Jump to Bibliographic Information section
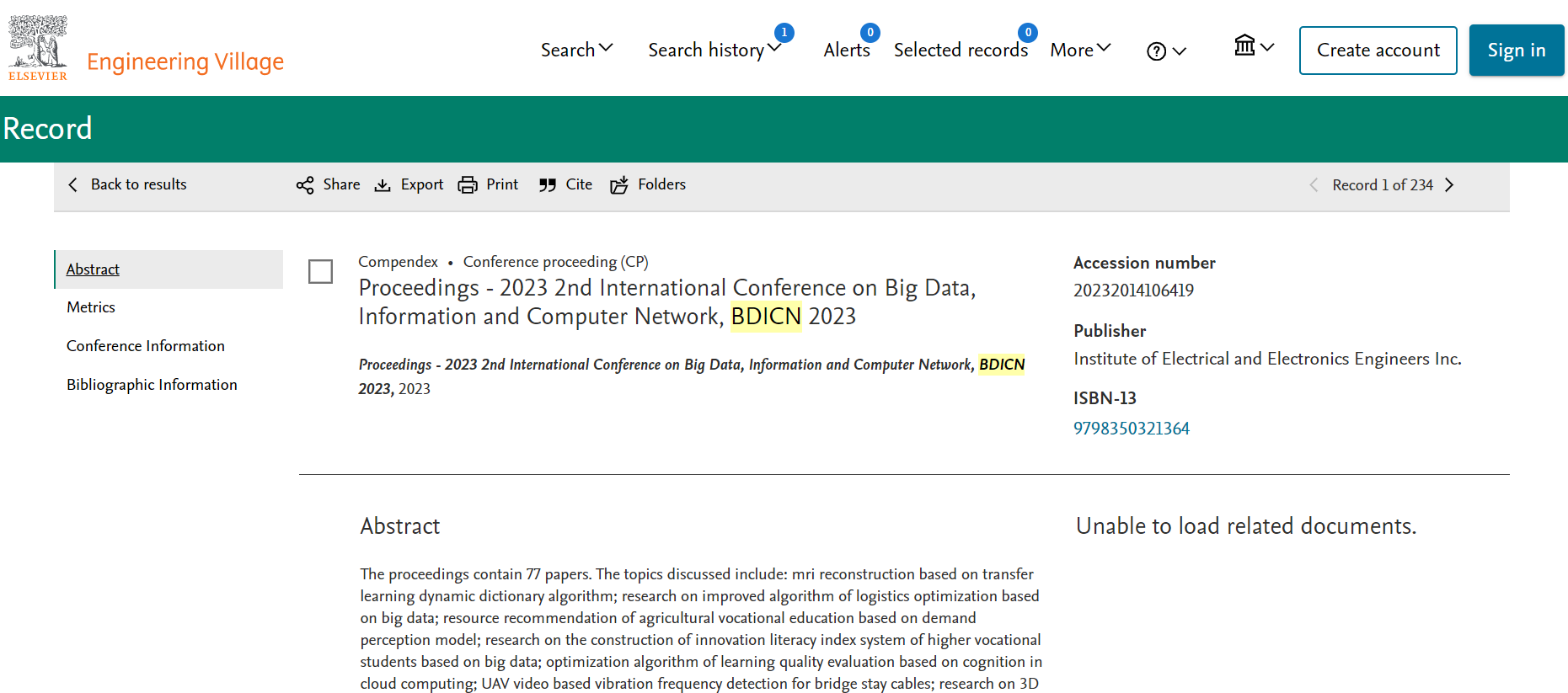Viewport: 1568px width, 693px height. (152, 385)
